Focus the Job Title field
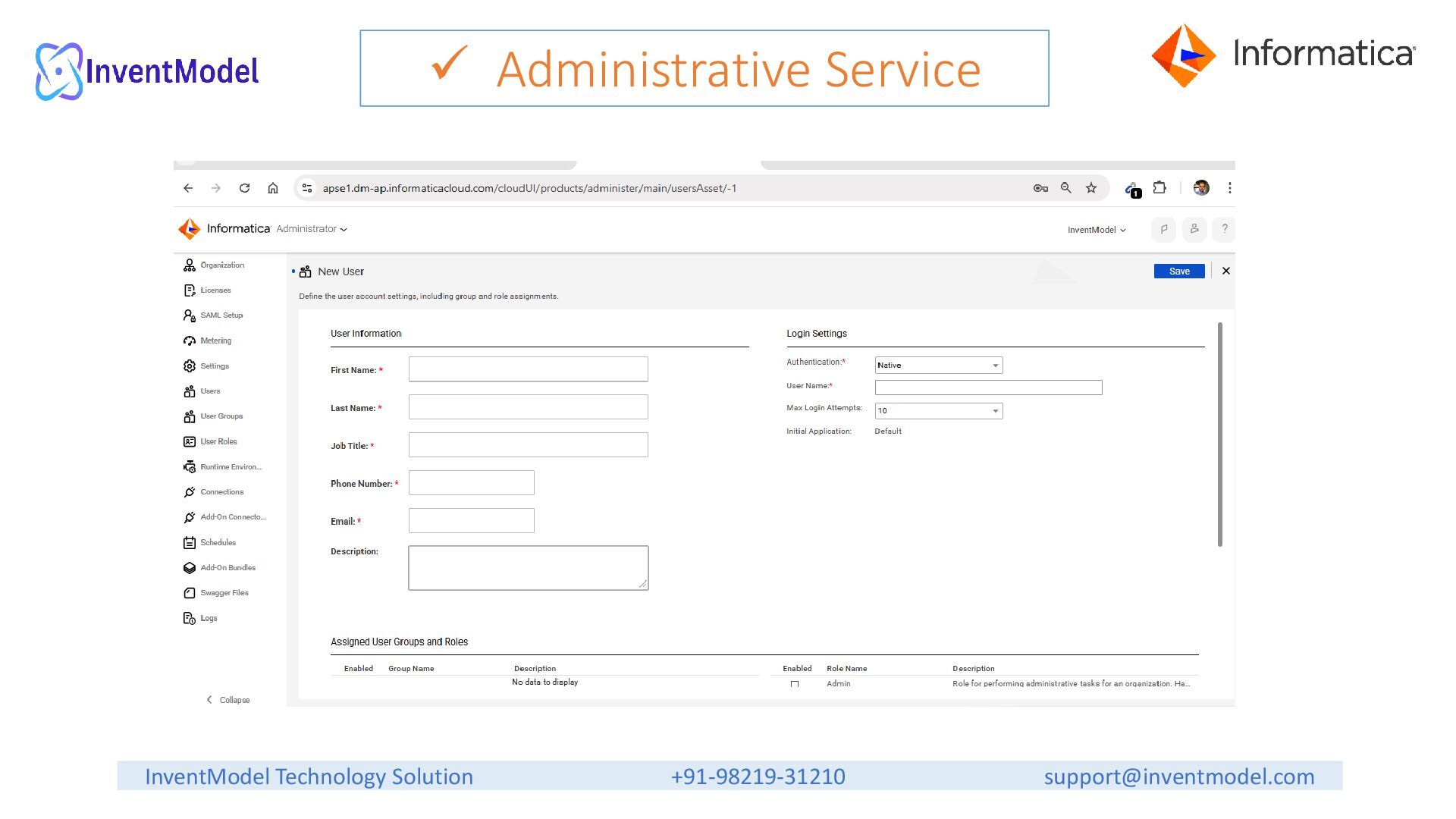The height and width of the screenshot is (819, 1456). [529, 445]
